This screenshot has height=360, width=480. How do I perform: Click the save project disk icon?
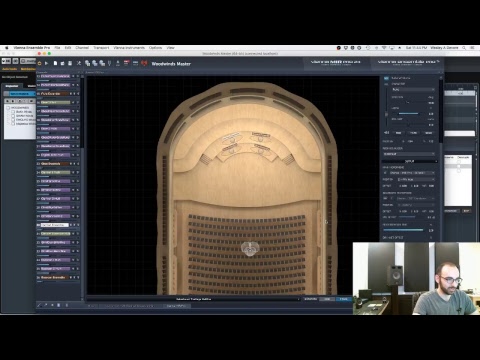click(70, 63)
